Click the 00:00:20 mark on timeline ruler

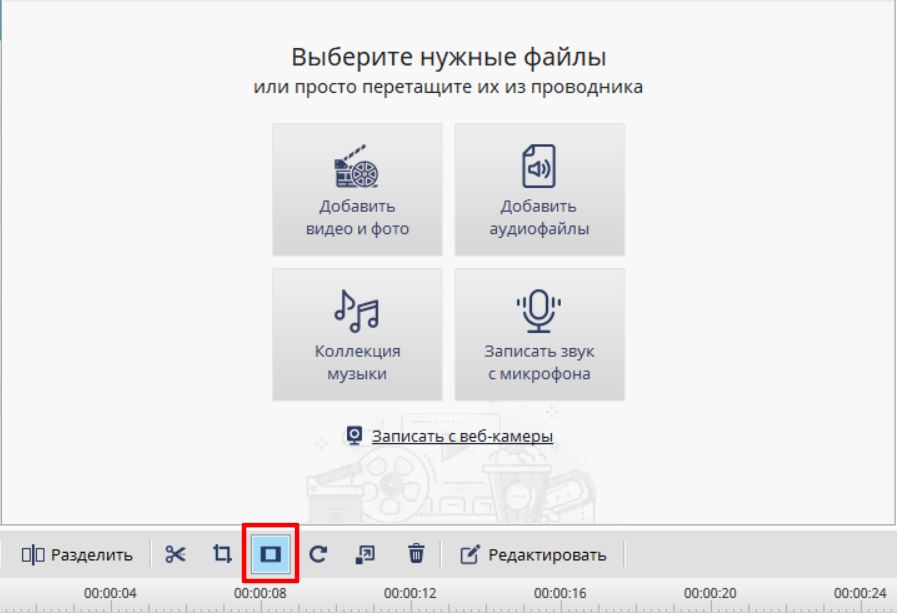pos(710,594)
